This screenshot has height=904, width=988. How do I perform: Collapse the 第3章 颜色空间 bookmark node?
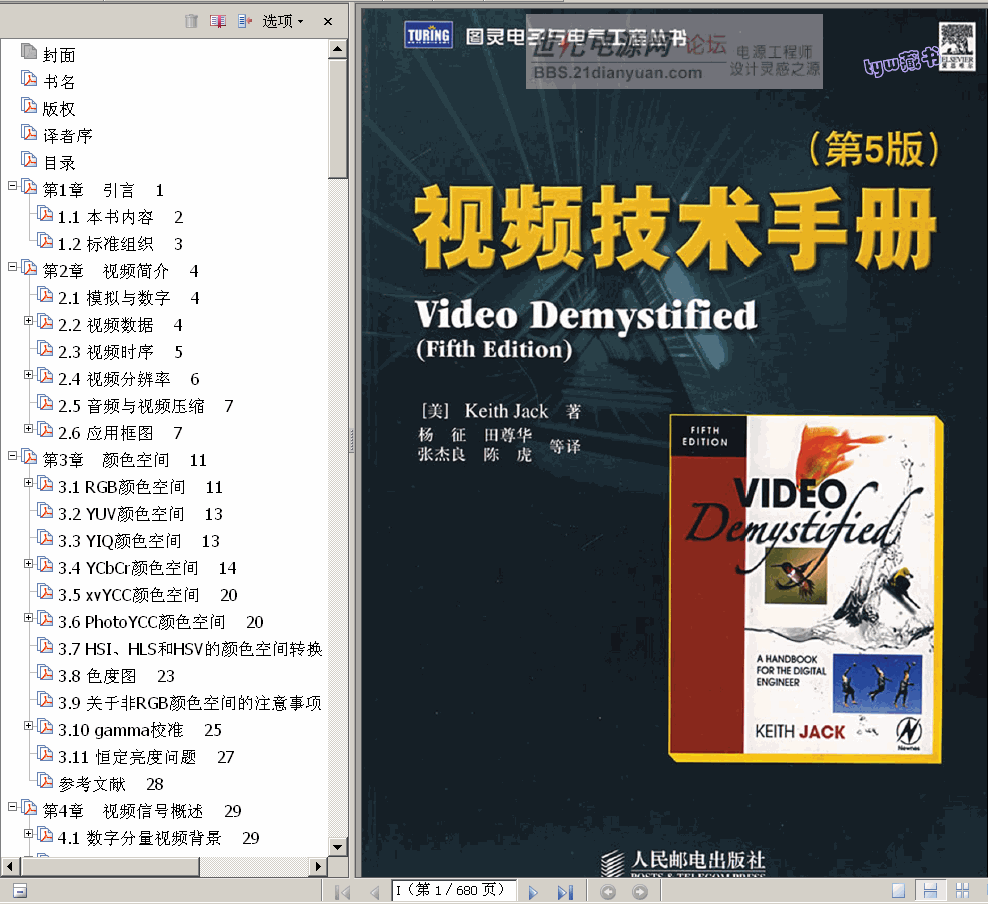click(x=12, y=455)
